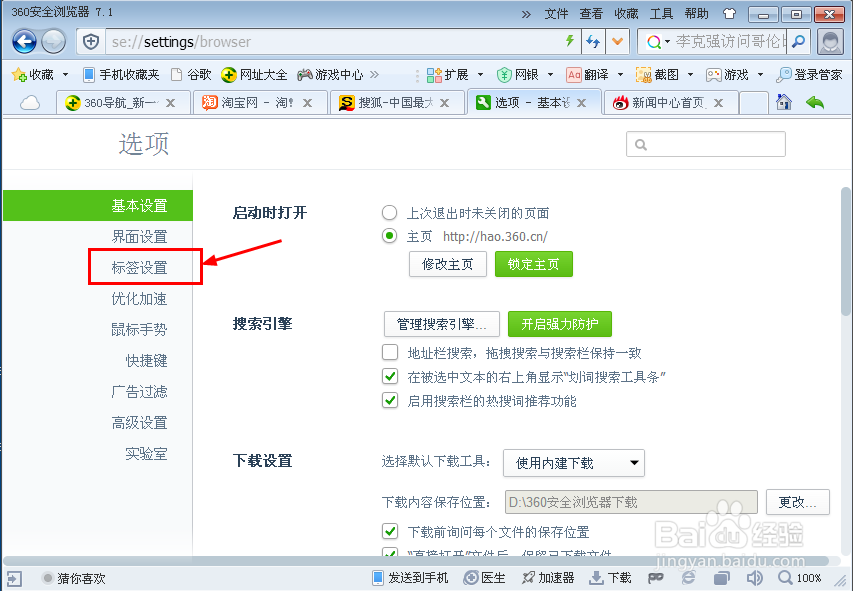Open the 网址大全 bookmark

tap(254, 75)
